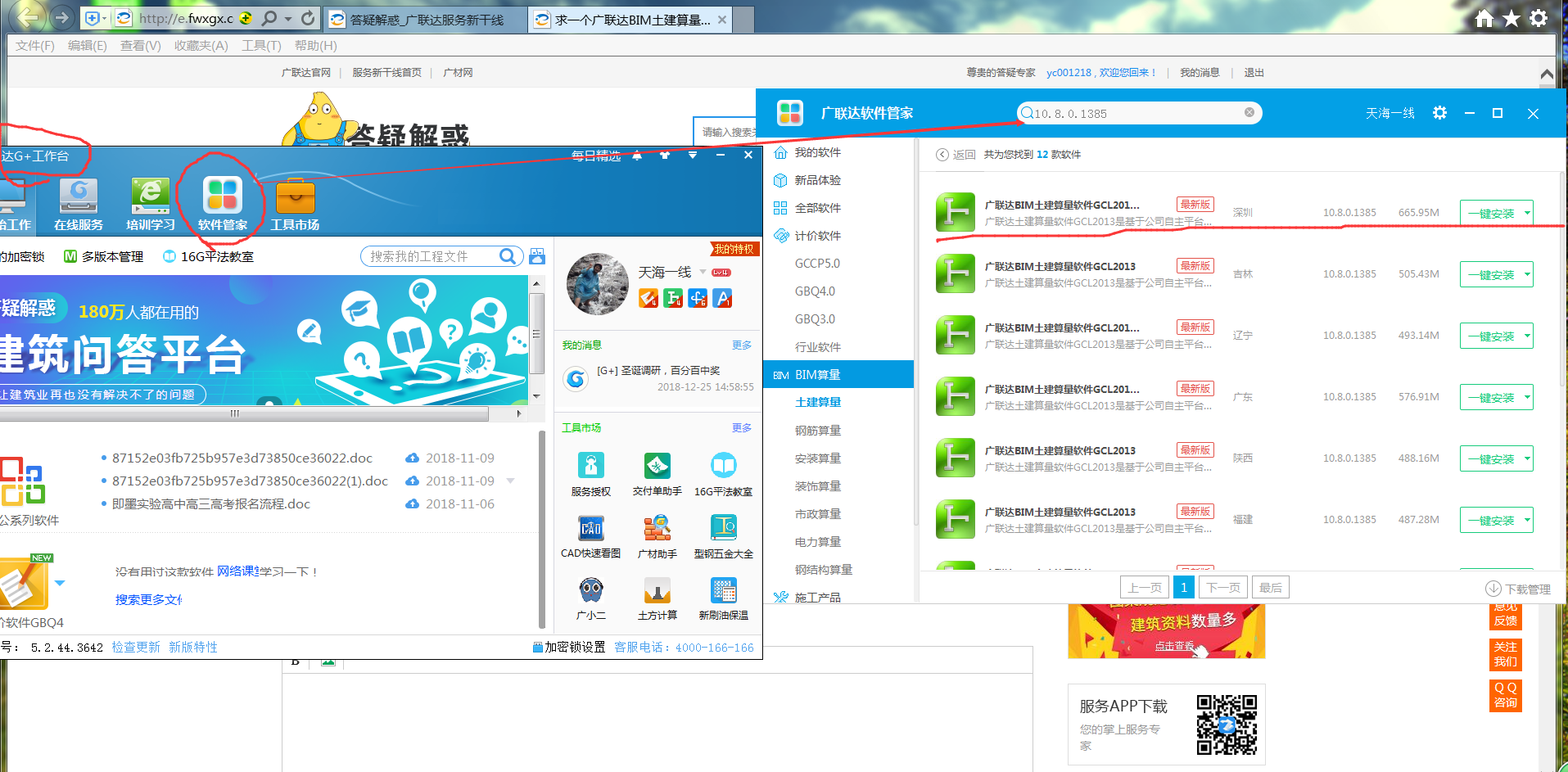
Task: Click the save icon beside file search
Action: pos(537,256)
